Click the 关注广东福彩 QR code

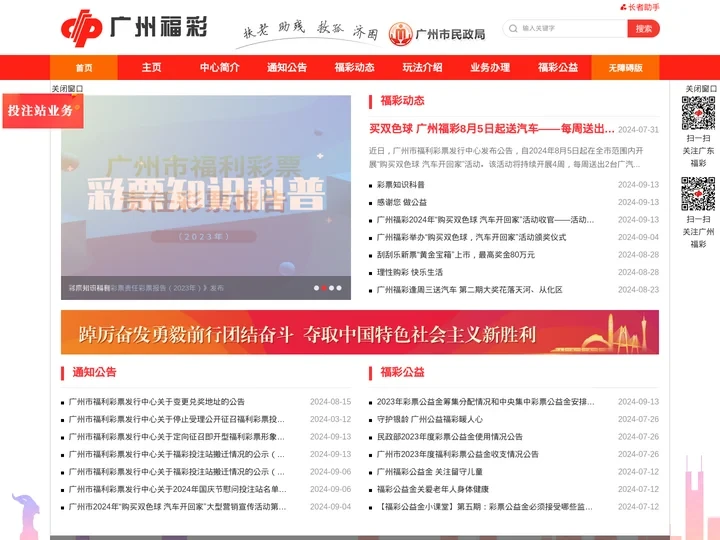[x=698, y=113]
